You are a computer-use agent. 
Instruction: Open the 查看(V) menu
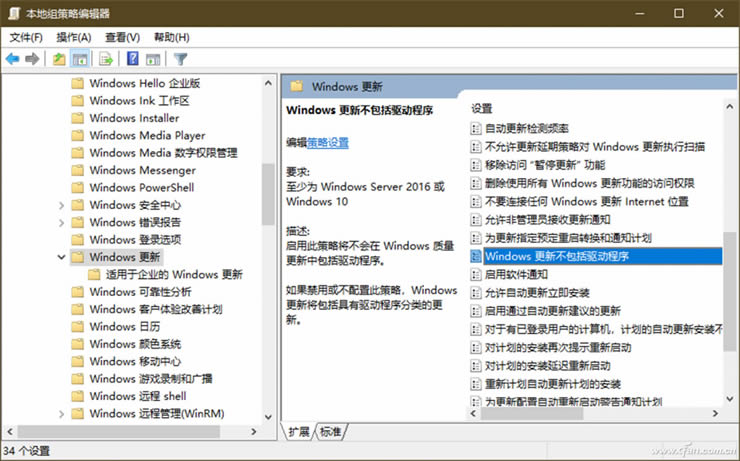click(123, 37)
